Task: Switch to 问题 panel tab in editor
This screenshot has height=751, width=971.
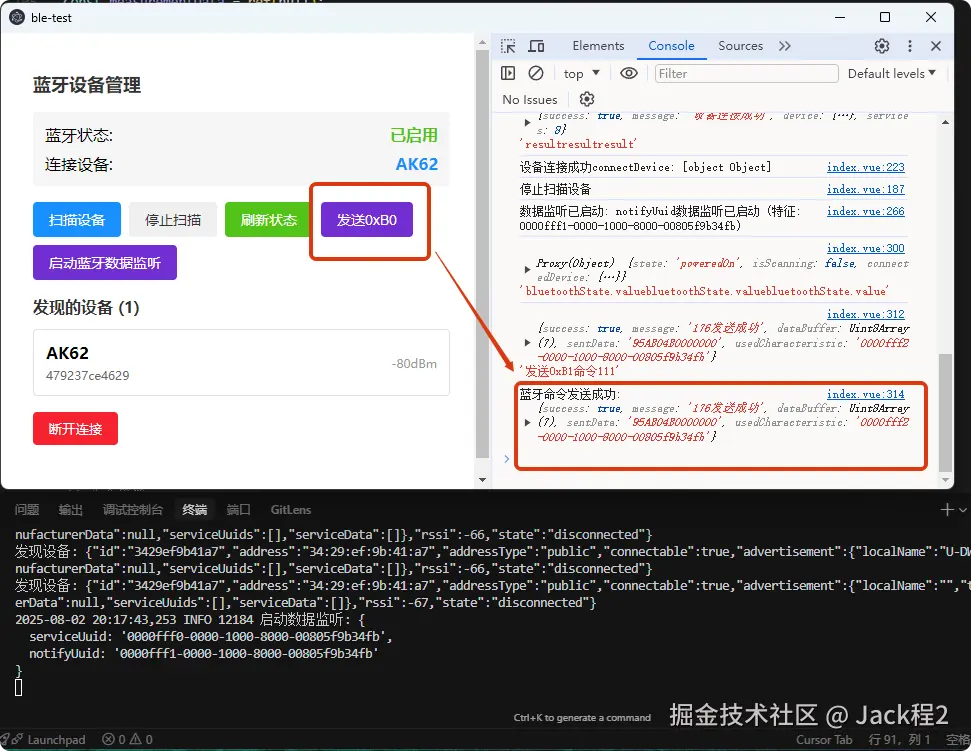Action: pos(27,510)
